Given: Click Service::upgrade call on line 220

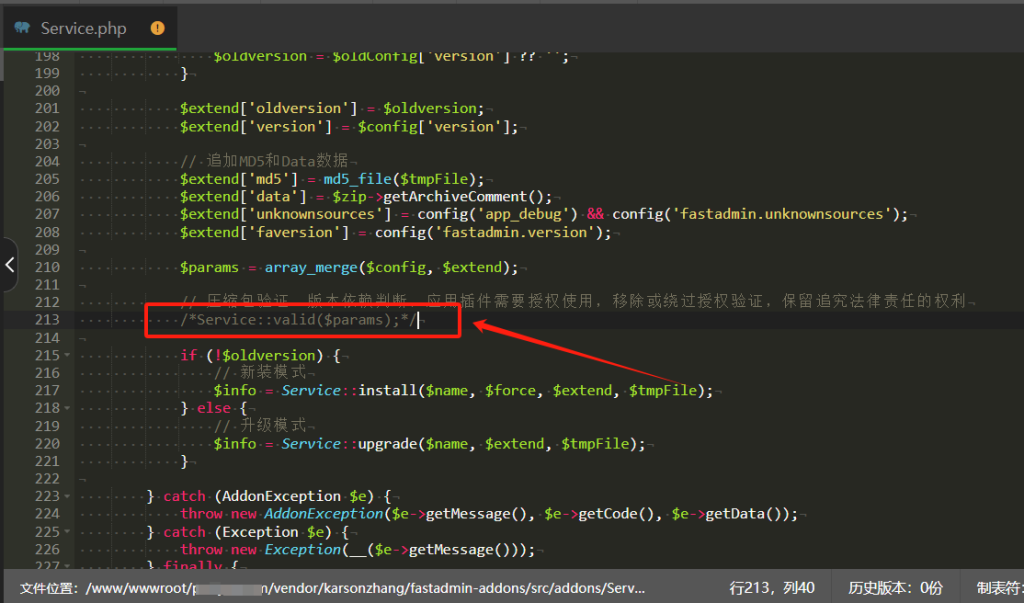Looking at the screenshot, I should (x=349, y=444).
